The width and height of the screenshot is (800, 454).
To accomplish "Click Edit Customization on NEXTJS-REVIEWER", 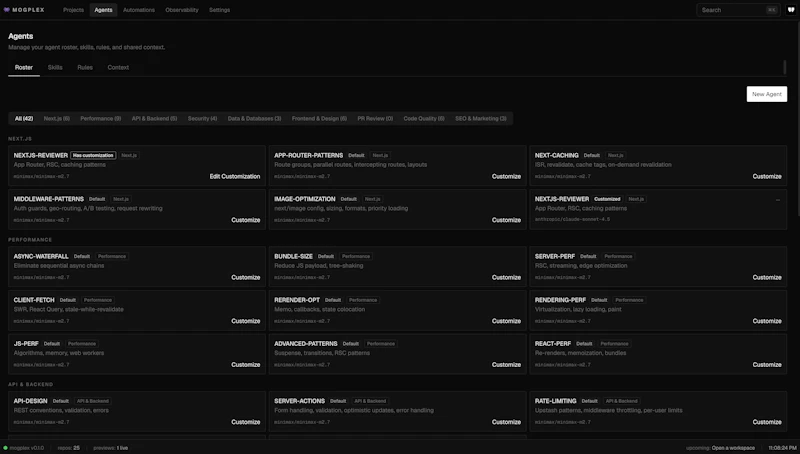I will click(235, 176).
